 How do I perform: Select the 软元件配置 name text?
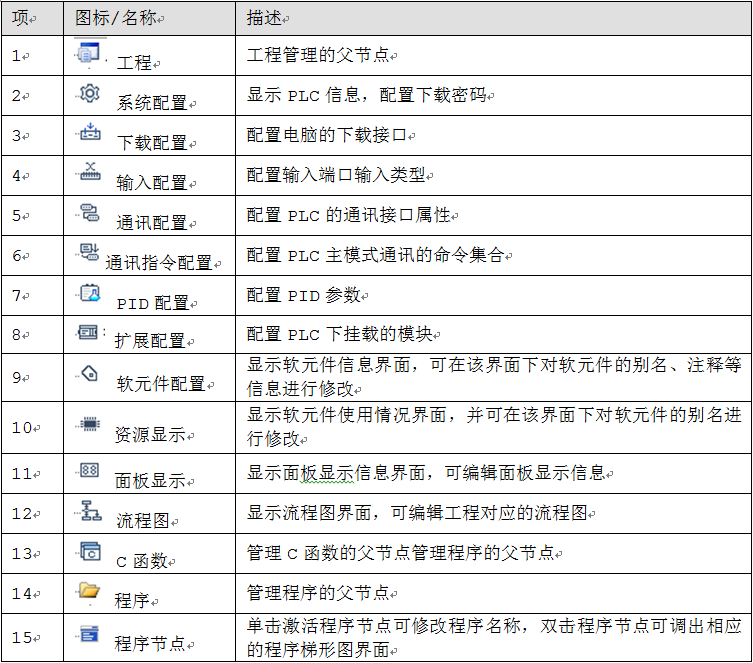(161, 384)
